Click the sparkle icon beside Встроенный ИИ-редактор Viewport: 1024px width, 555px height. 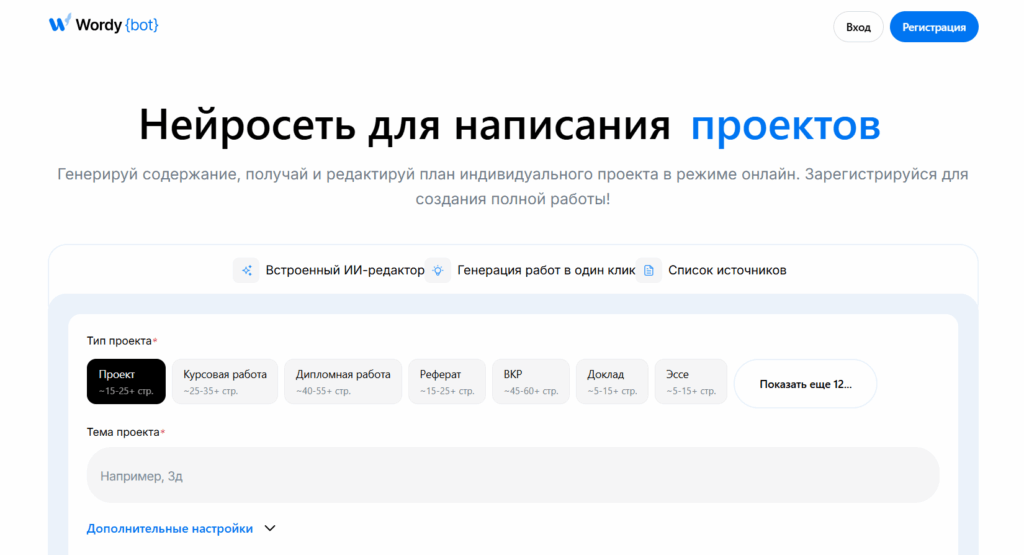pyautogui.click(x=246, y=270)
